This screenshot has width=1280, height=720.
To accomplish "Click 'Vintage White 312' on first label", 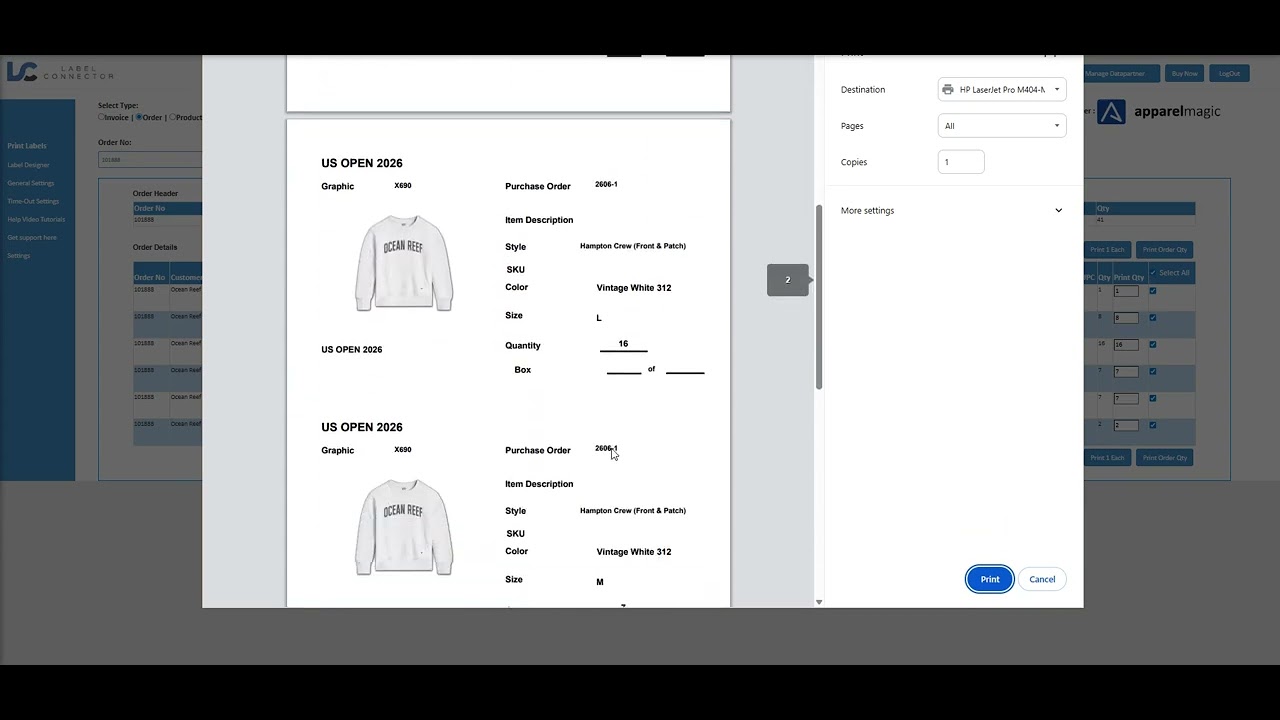I will tap(634, 288).
